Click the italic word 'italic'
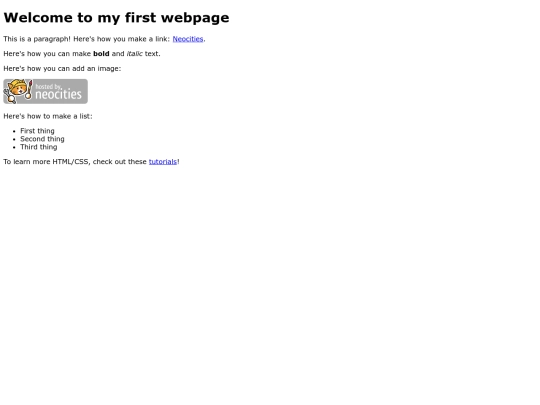The width and height of the screenshot is (540, 405). 135,54
